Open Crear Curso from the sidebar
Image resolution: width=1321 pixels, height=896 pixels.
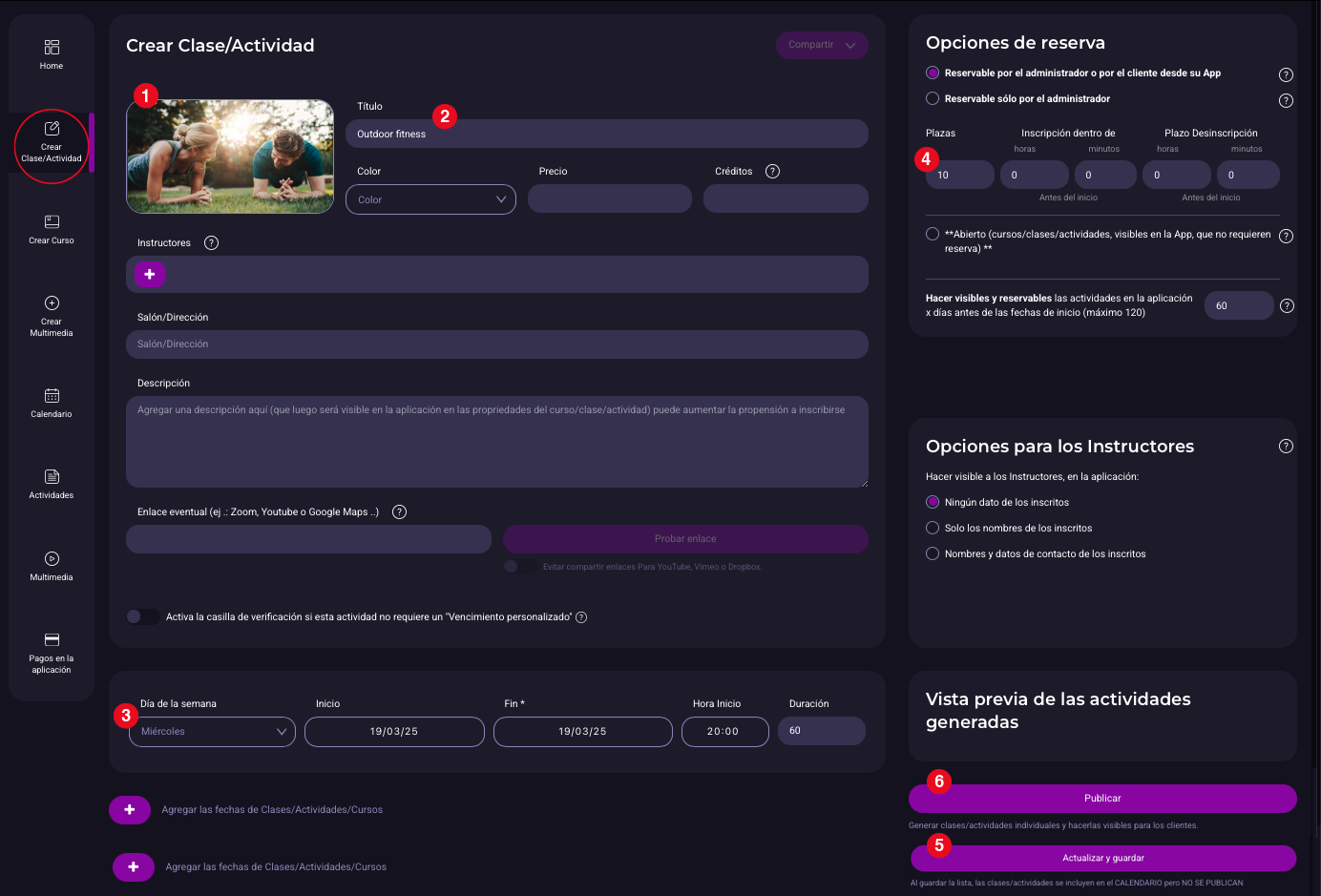pyautogui.click(x=51, y=229)
